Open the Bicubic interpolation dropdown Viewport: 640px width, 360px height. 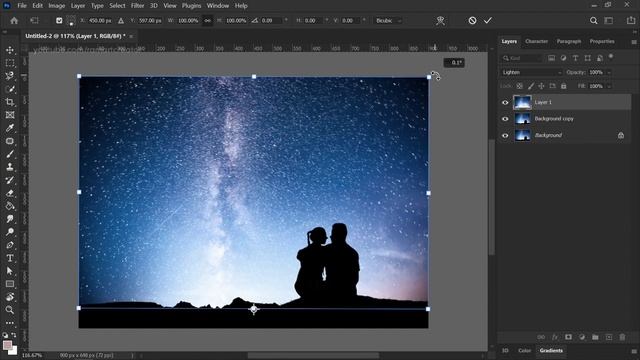(x=388, y=20)
